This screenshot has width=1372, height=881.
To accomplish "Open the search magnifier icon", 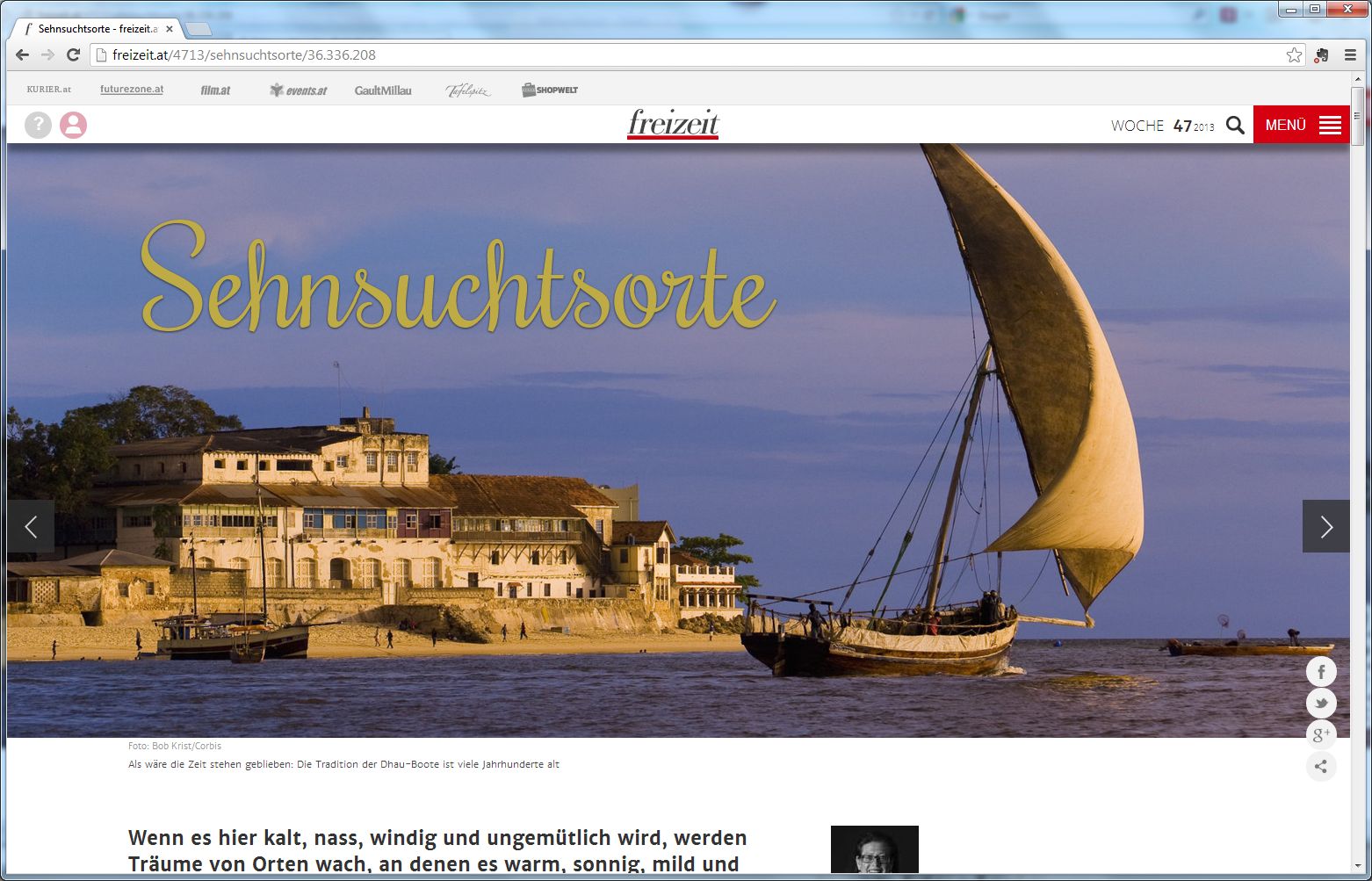I will (x=1235, y=125).
